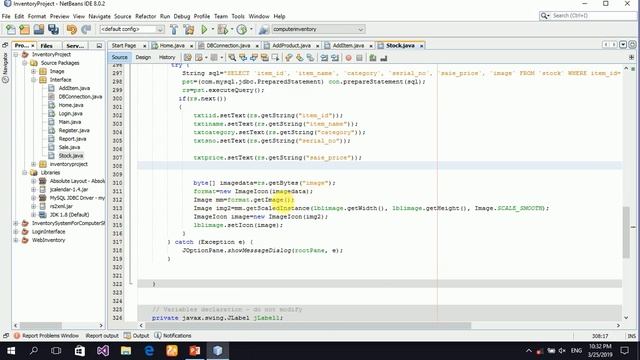Image resolution: width=640 pixels, height=360 pixels.
Task: Collapse the Interface package node
Action: (x=33, y=80)
